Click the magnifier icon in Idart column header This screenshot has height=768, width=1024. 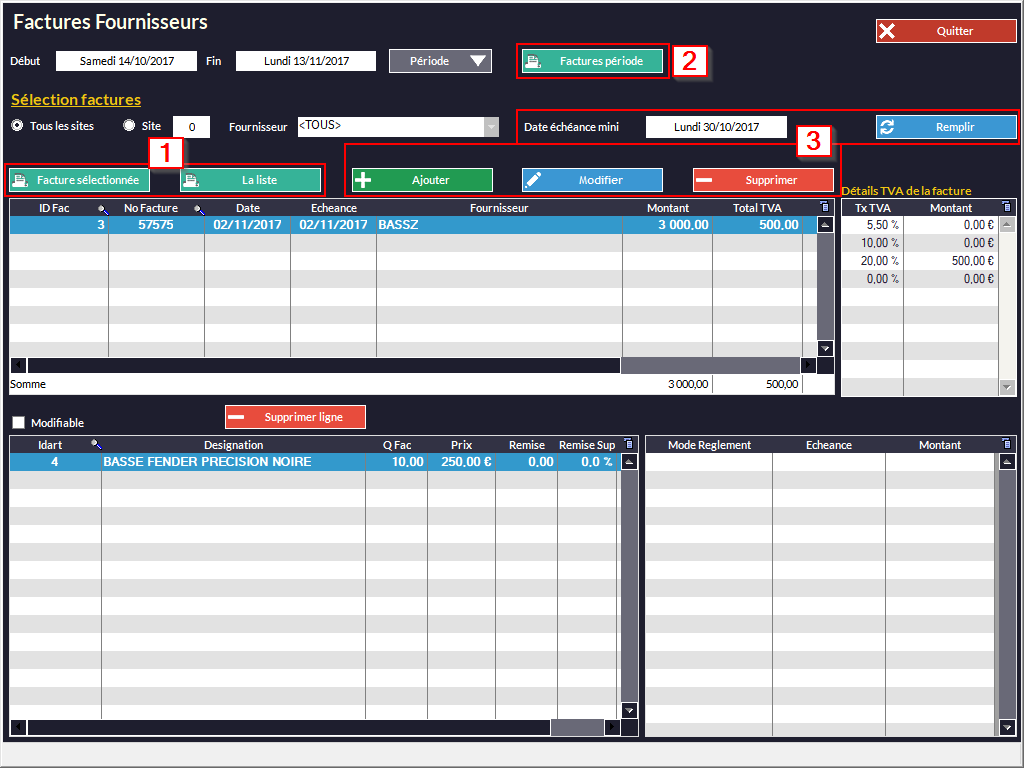(x=96, y=445)
